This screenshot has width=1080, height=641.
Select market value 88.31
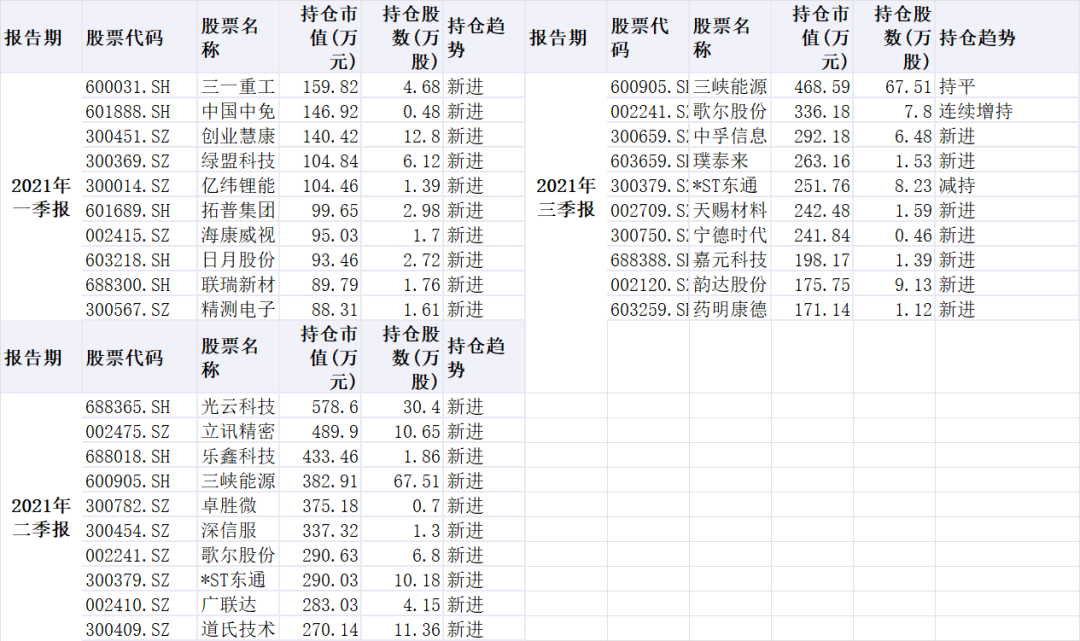click(x=335, y=310)
